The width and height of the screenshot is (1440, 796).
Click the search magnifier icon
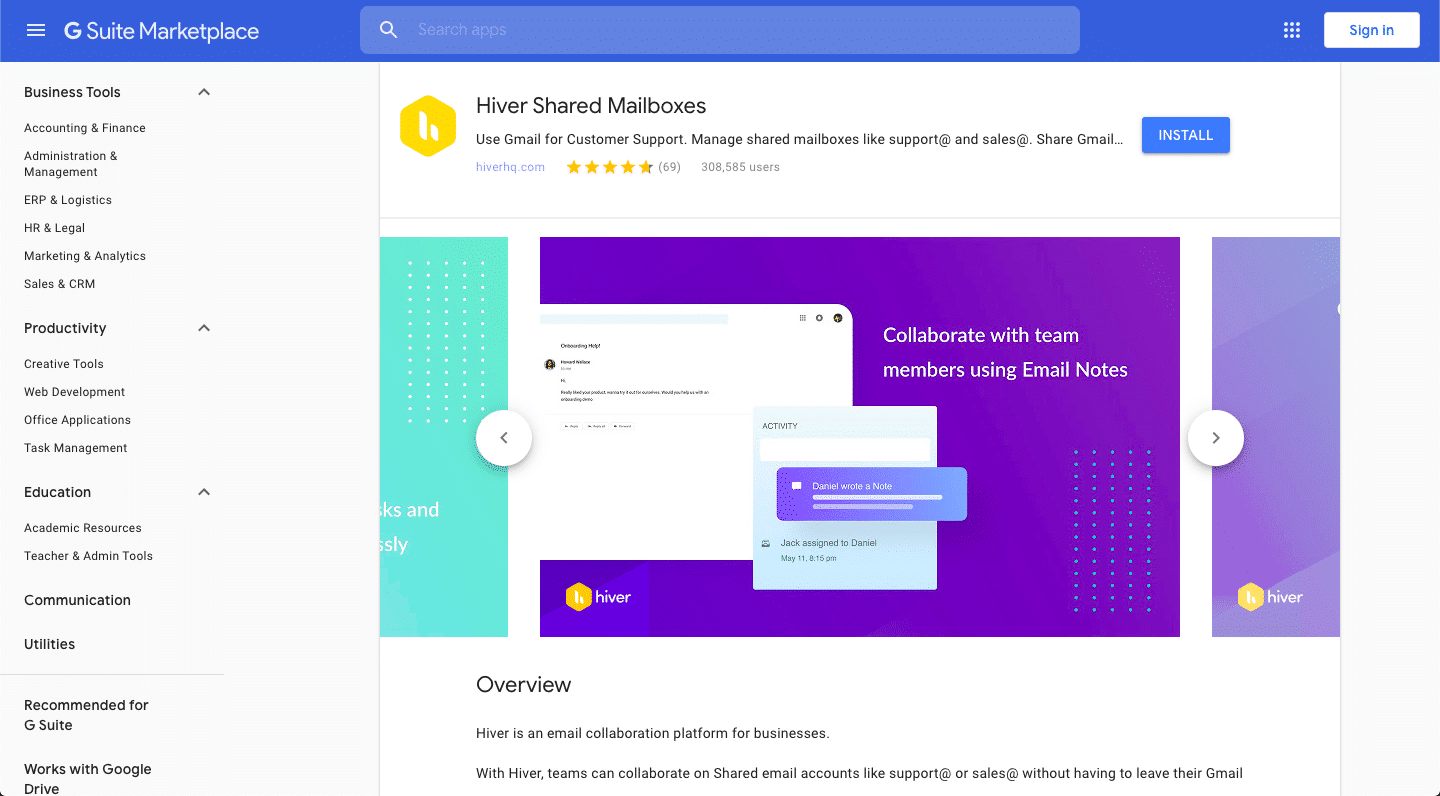pos(389,30)
